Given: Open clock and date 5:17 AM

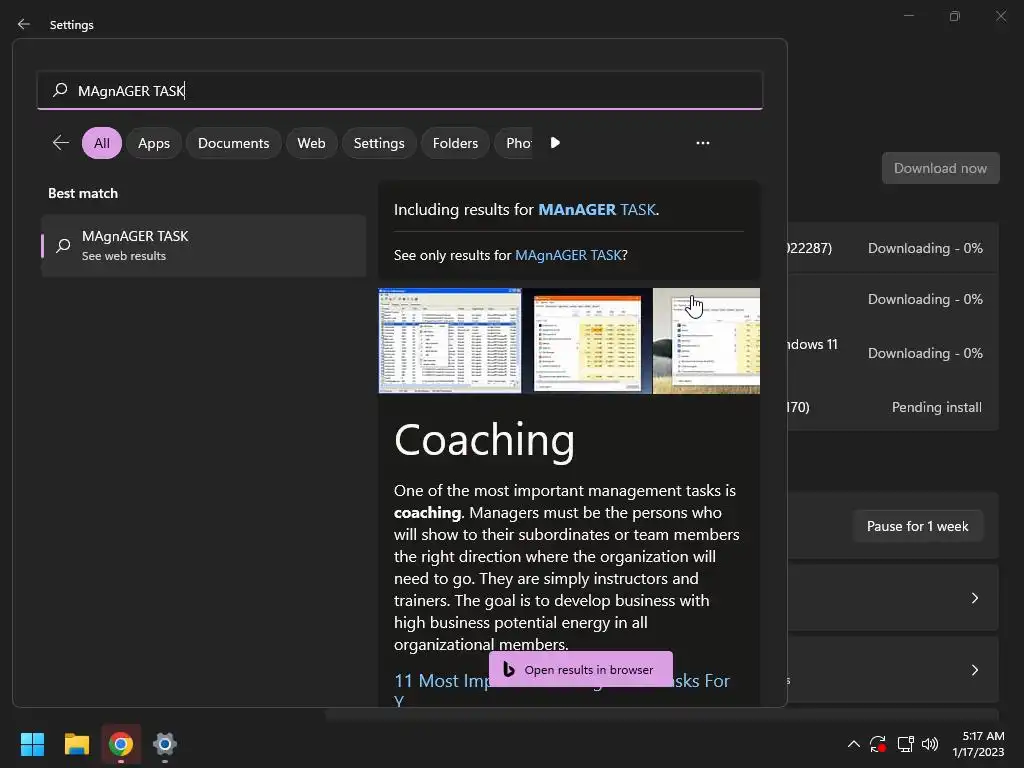Looking at the screenshot, I should click(978, 744).
